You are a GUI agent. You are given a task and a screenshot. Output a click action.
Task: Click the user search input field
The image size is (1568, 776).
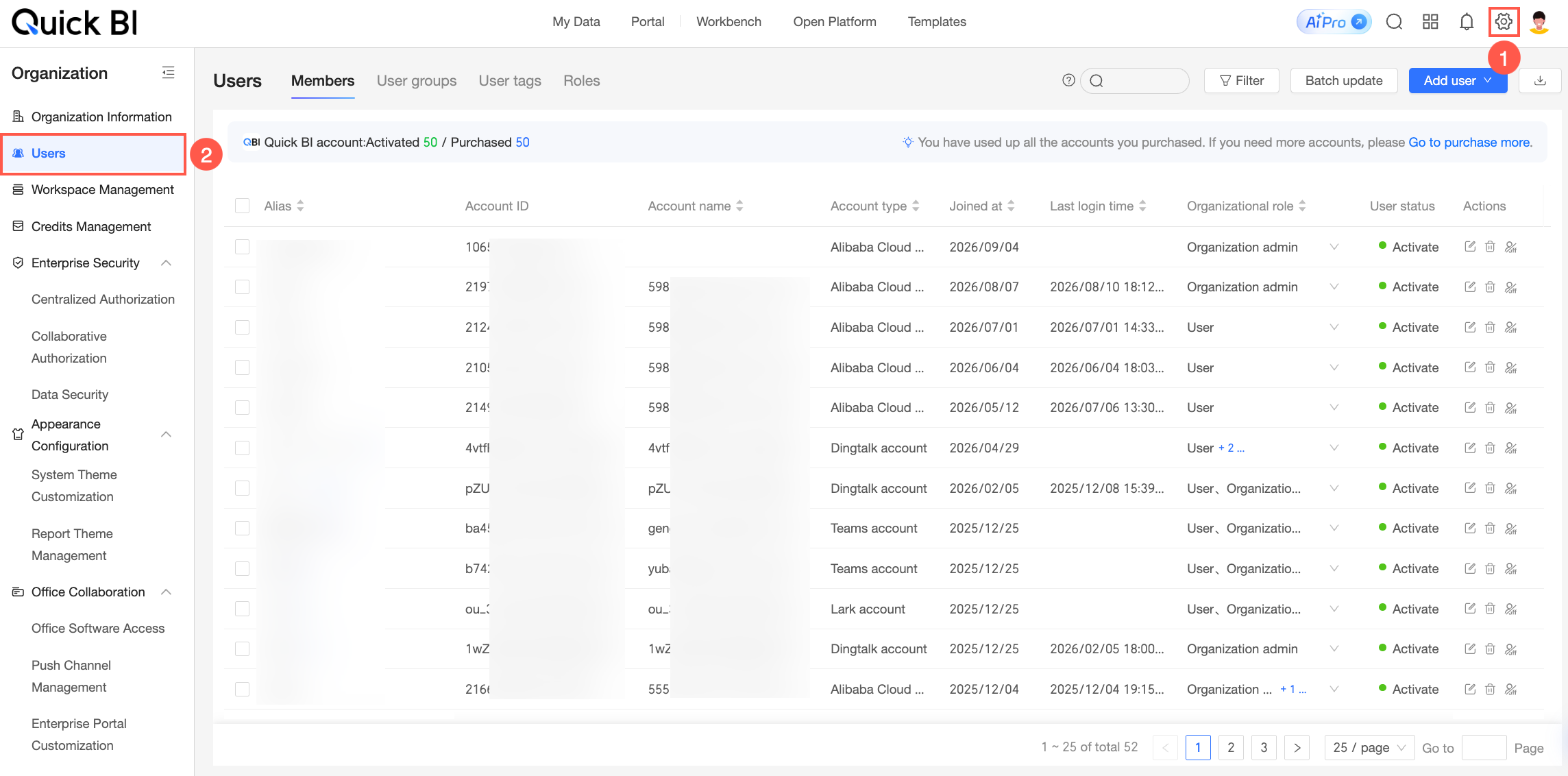[x=1135, y=81]
